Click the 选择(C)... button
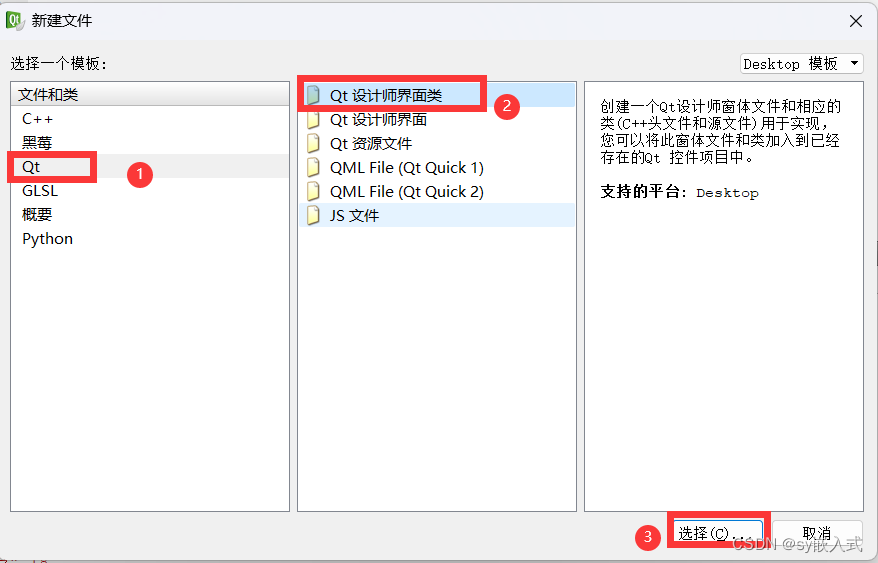The height and width of the screenshot is (563, 878). click(717, 533)
